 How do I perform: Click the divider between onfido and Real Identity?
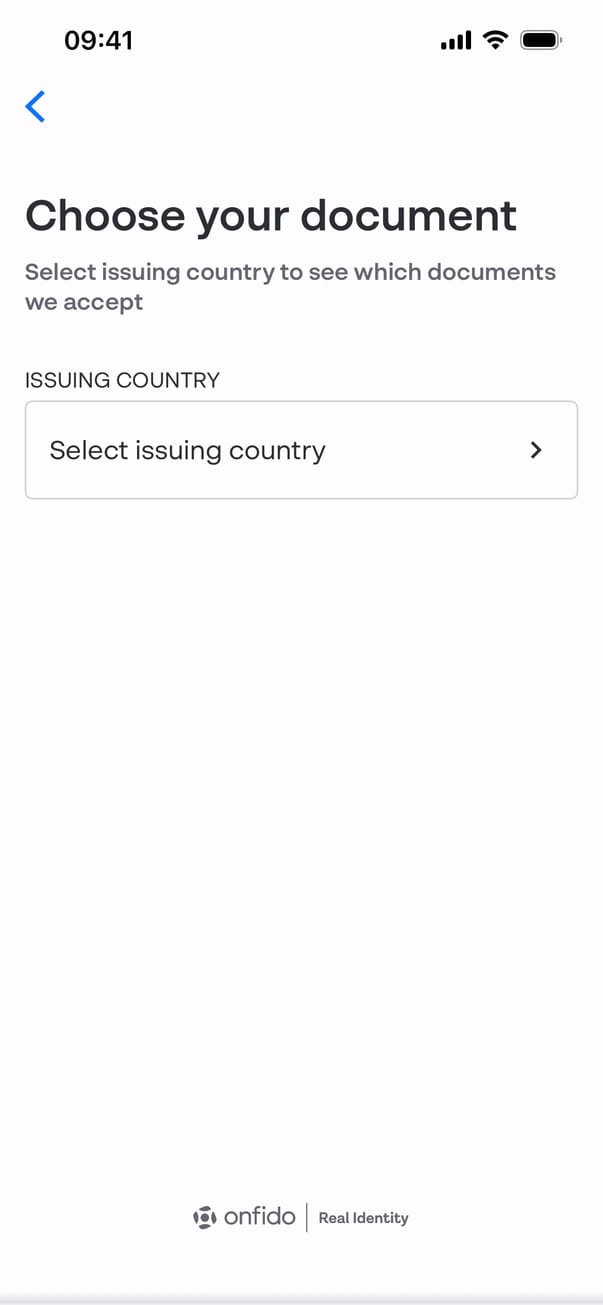click(x=307, y=1217)
